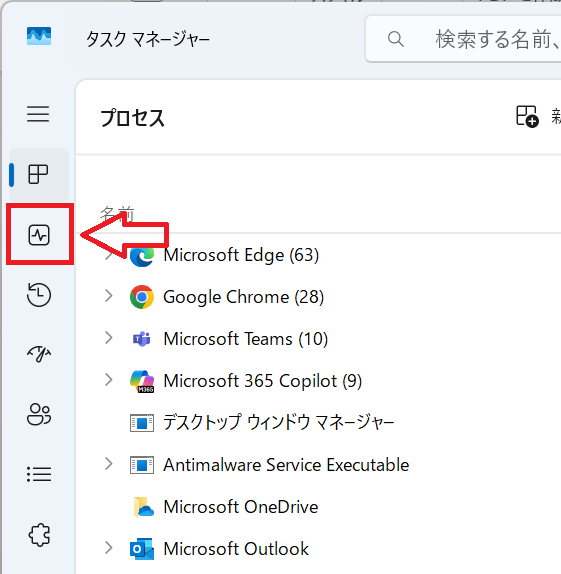The image size is (561, 574).
Task: Select the デスクトップ ウィンドウ マネージャー text
Action: point(279,422)
